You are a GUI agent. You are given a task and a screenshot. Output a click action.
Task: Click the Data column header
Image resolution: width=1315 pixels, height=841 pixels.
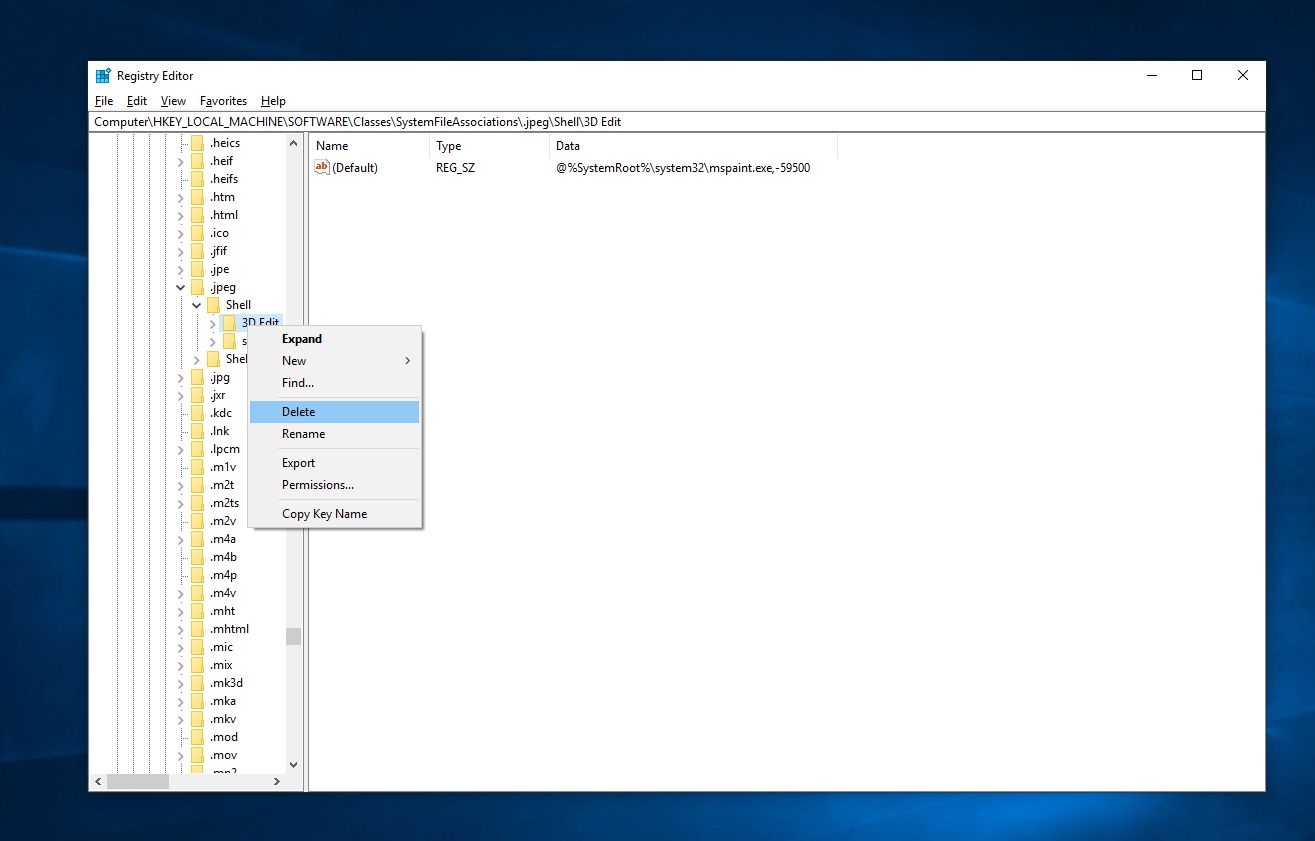pos(693,146)
